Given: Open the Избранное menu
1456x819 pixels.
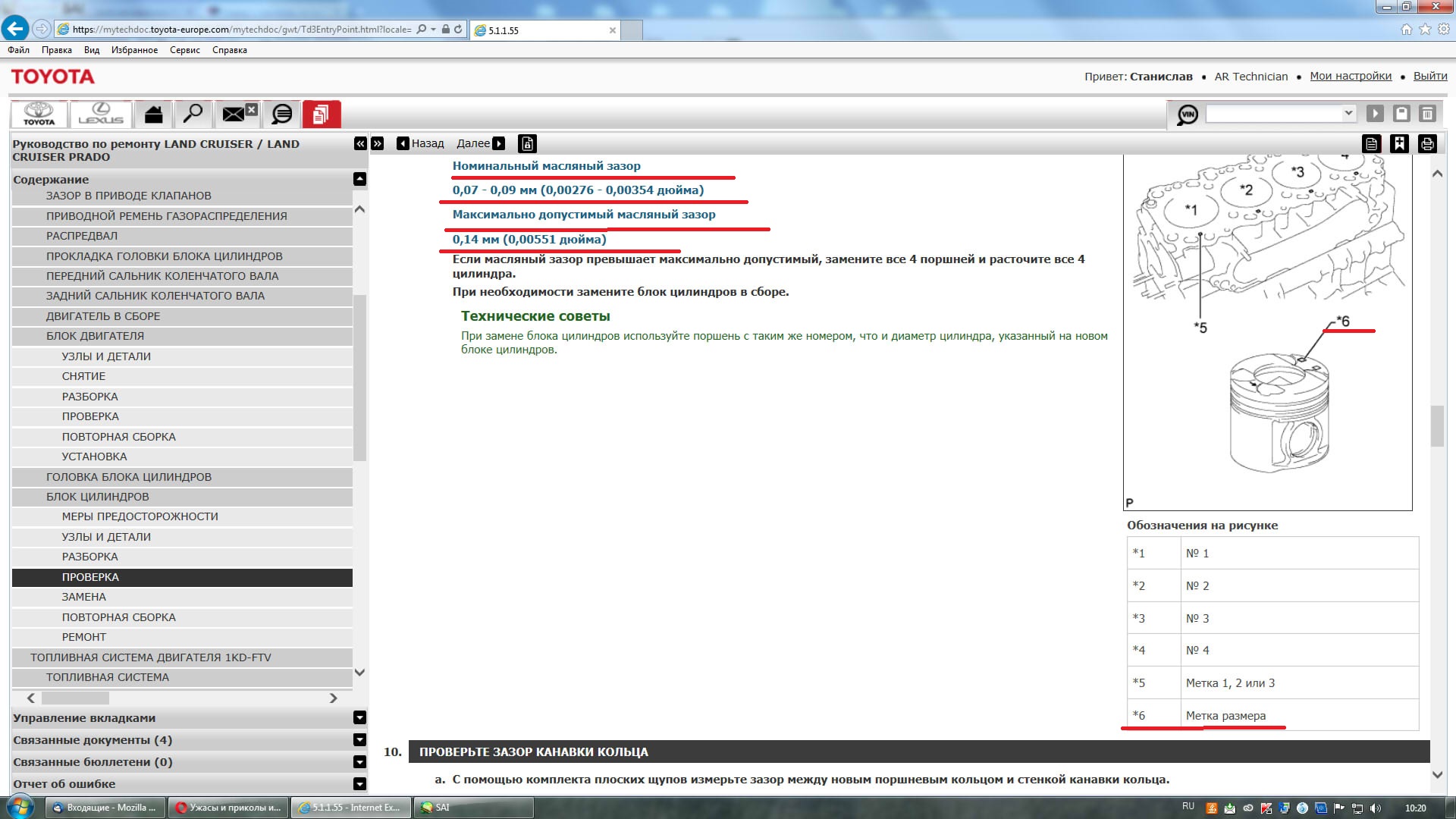Looking at the screenshot, I should point(135,50).
